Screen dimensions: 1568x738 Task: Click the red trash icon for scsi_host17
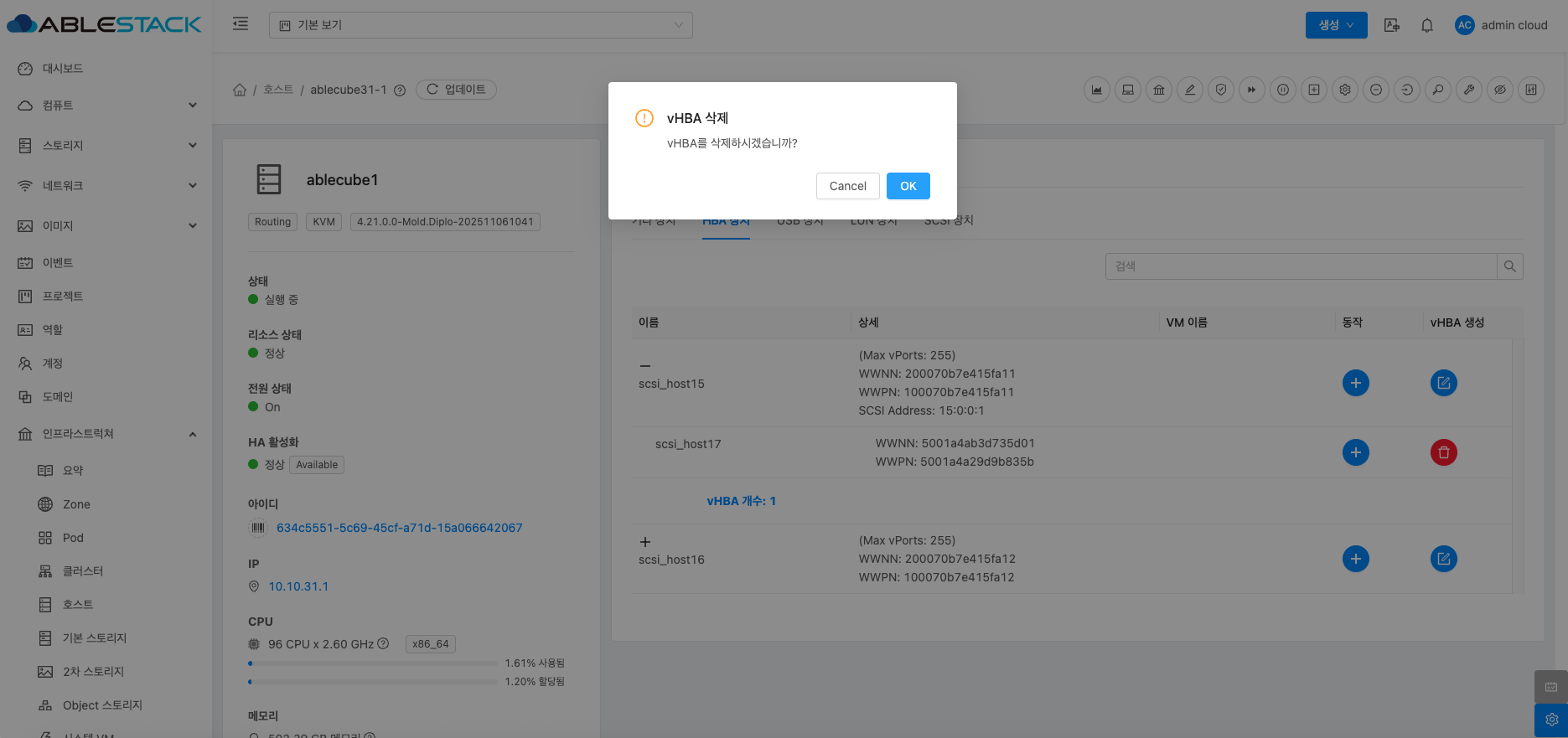pos(1443,452)
